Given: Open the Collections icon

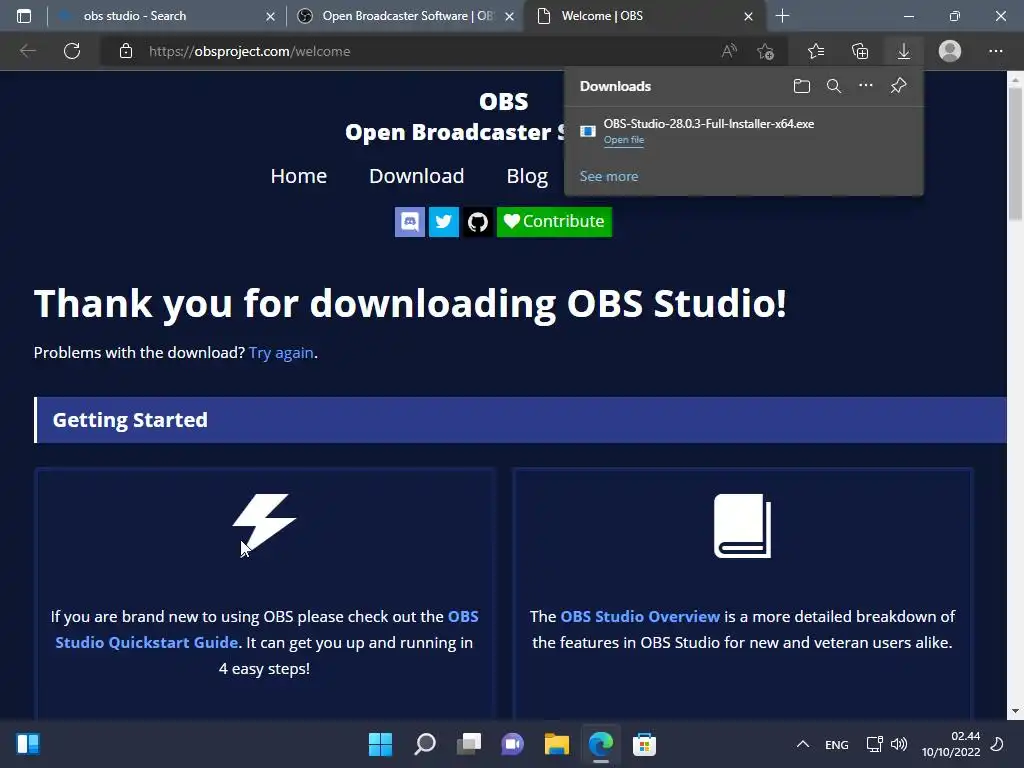Looking at the screenshot, I should click(860, 51).
